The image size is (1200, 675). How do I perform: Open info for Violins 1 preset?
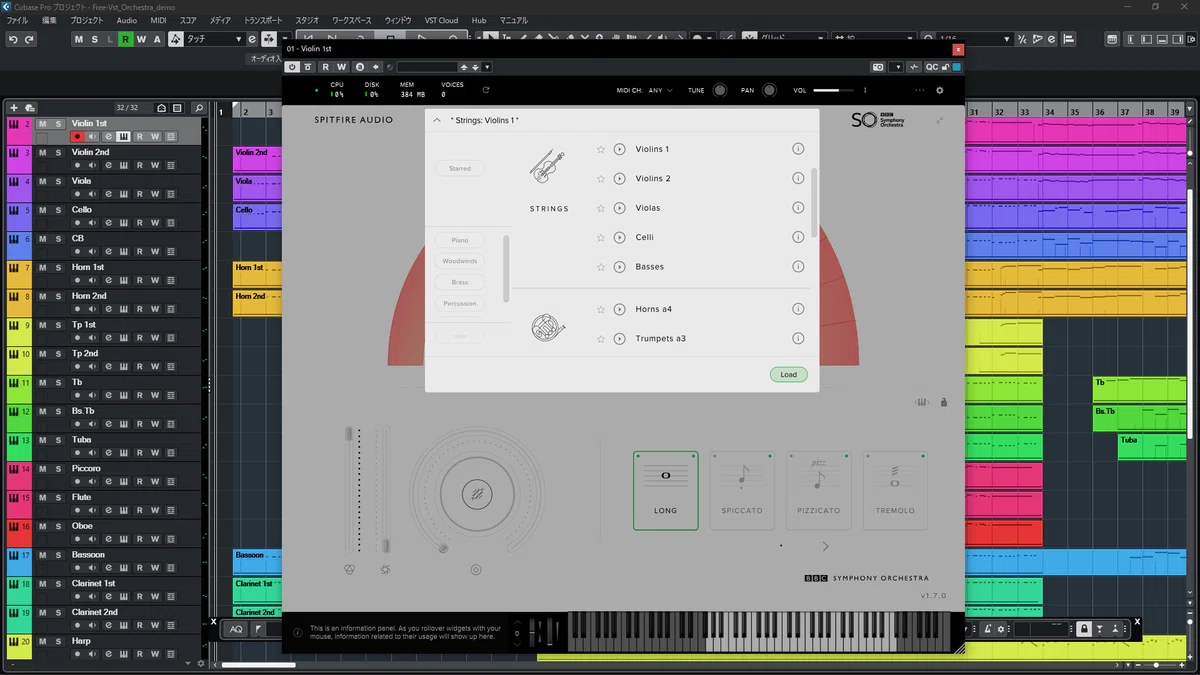pyautogui.click(x=798, y=149)
